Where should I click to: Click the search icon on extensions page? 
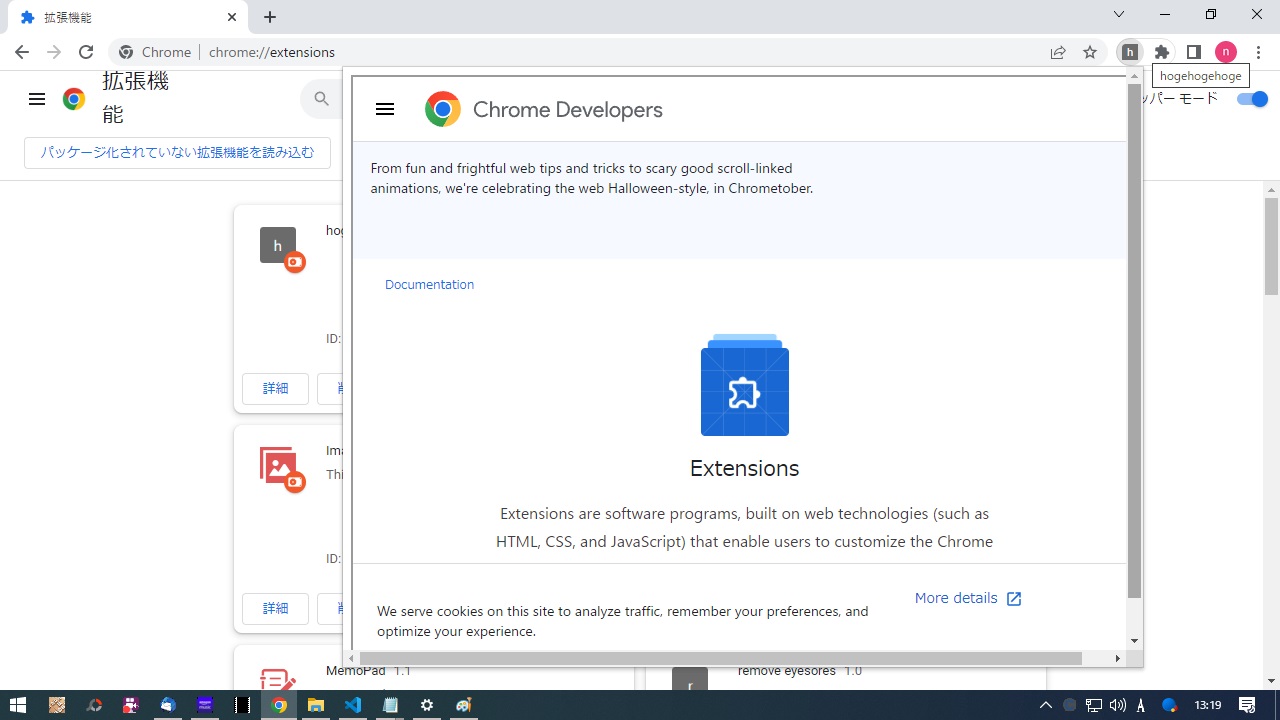point(322,99)
